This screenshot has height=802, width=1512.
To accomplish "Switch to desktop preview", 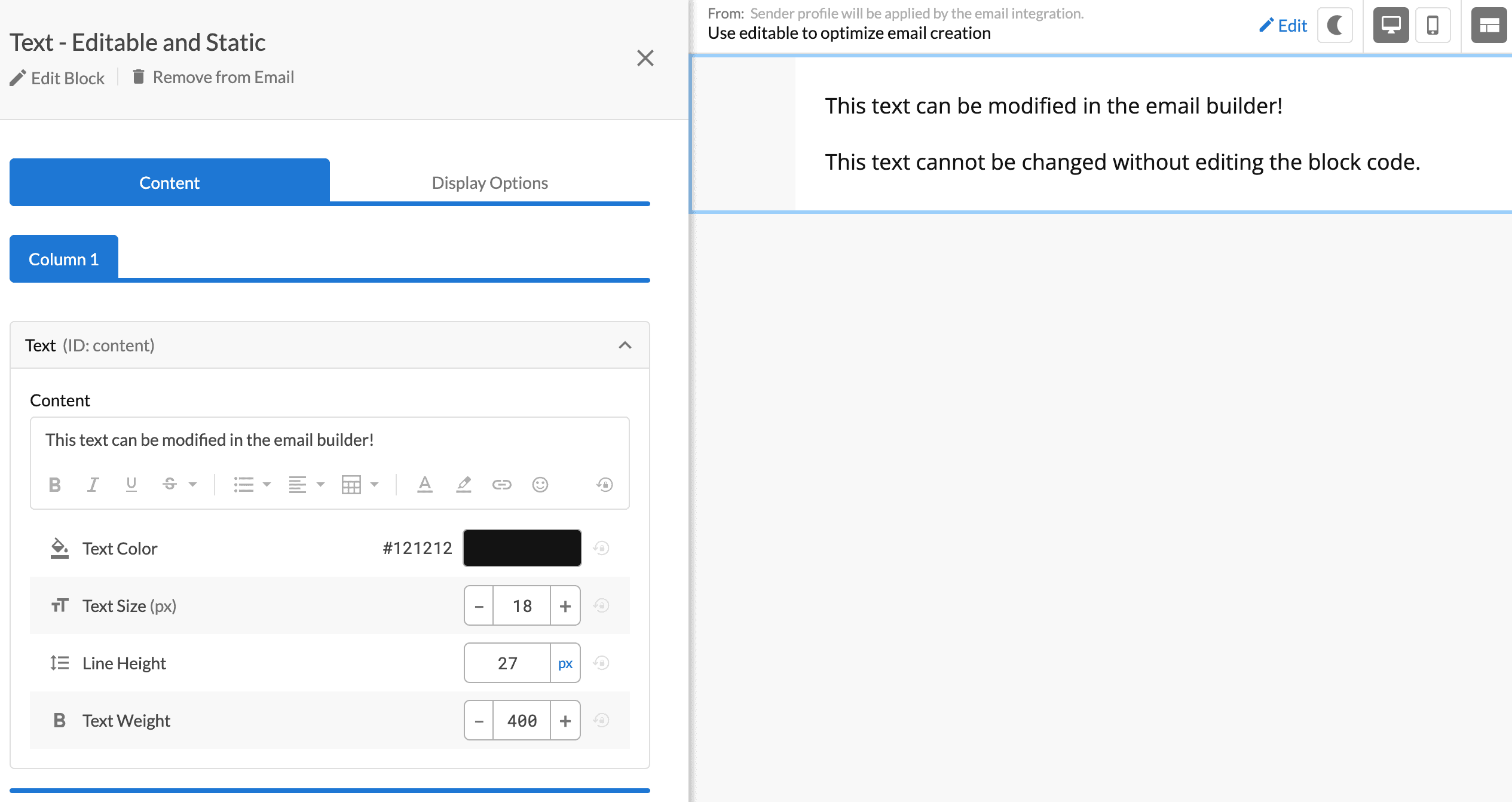I will pos(1391,26).
